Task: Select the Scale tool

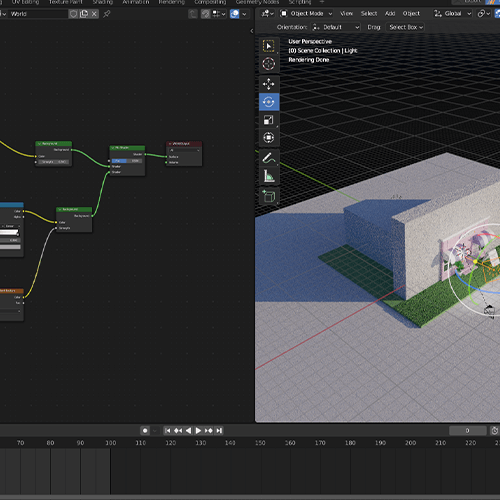Action: (269, 120)
